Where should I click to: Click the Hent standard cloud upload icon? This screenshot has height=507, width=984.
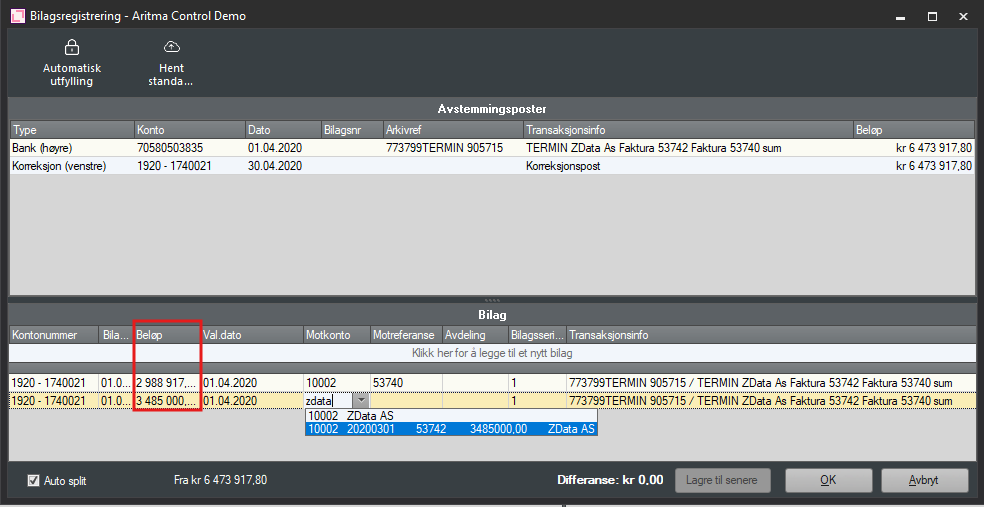tap(171, 47)
